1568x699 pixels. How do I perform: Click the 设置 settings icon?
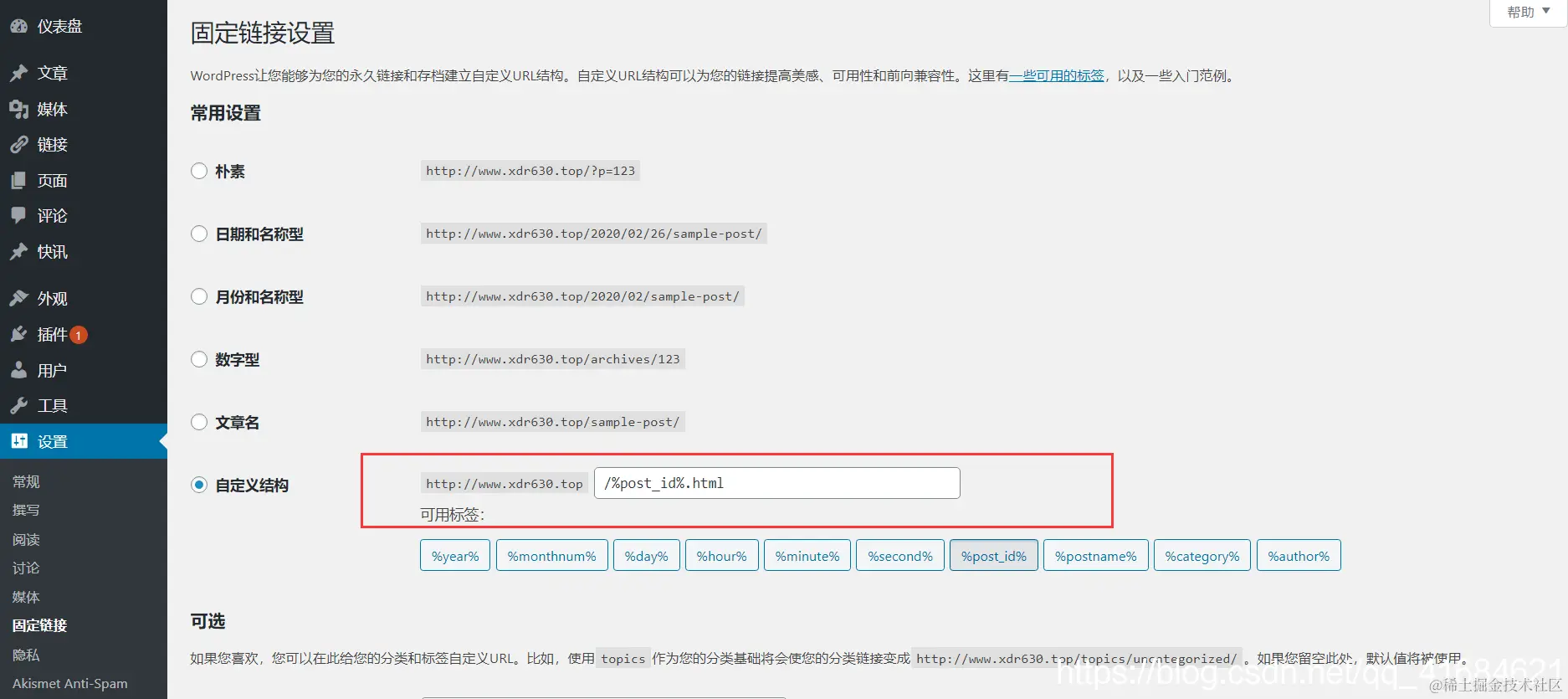[18, 441]
